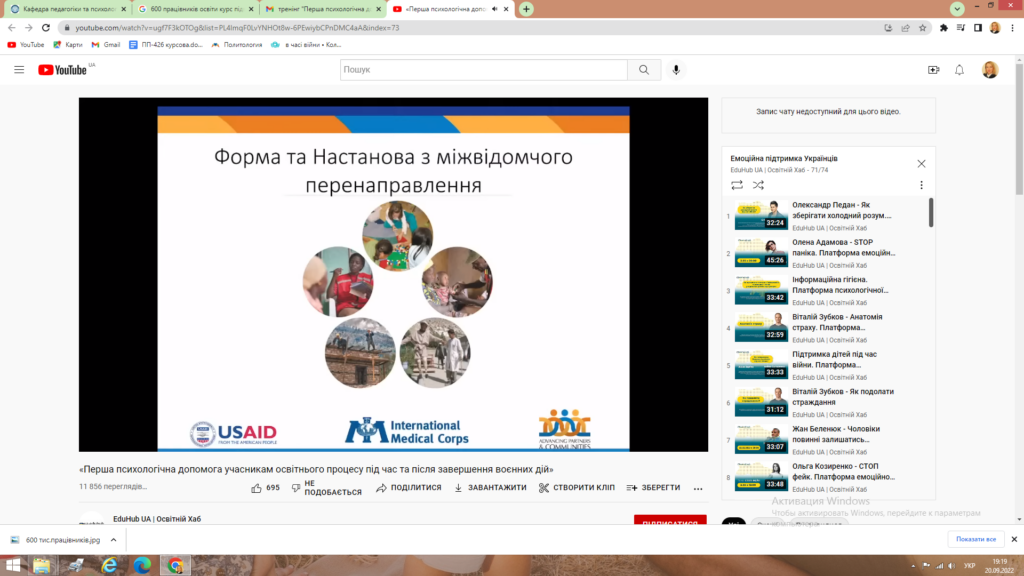Open the notifications bell
Viewport: 1024px width, 576px height.
[959, 70]
